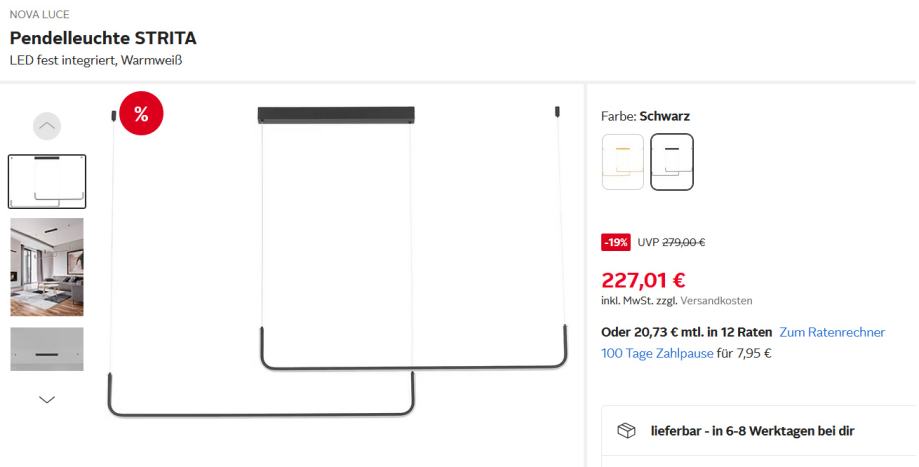Open the partially visible third thumbnail
This screenshot has width=919, height=467.
(47, 349)
